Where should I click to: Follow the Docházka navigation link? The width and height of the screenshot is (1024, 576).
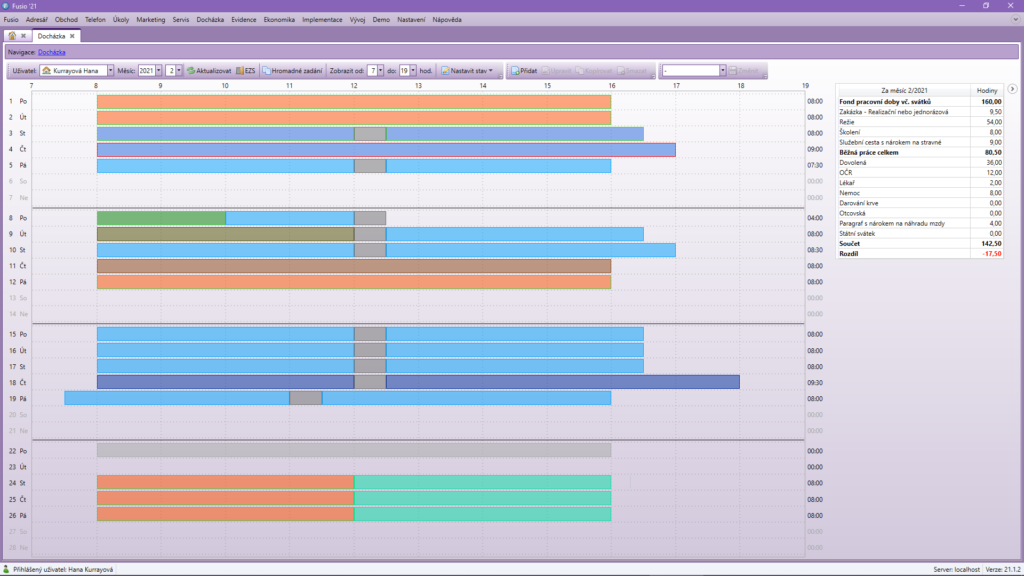[52, 51]
